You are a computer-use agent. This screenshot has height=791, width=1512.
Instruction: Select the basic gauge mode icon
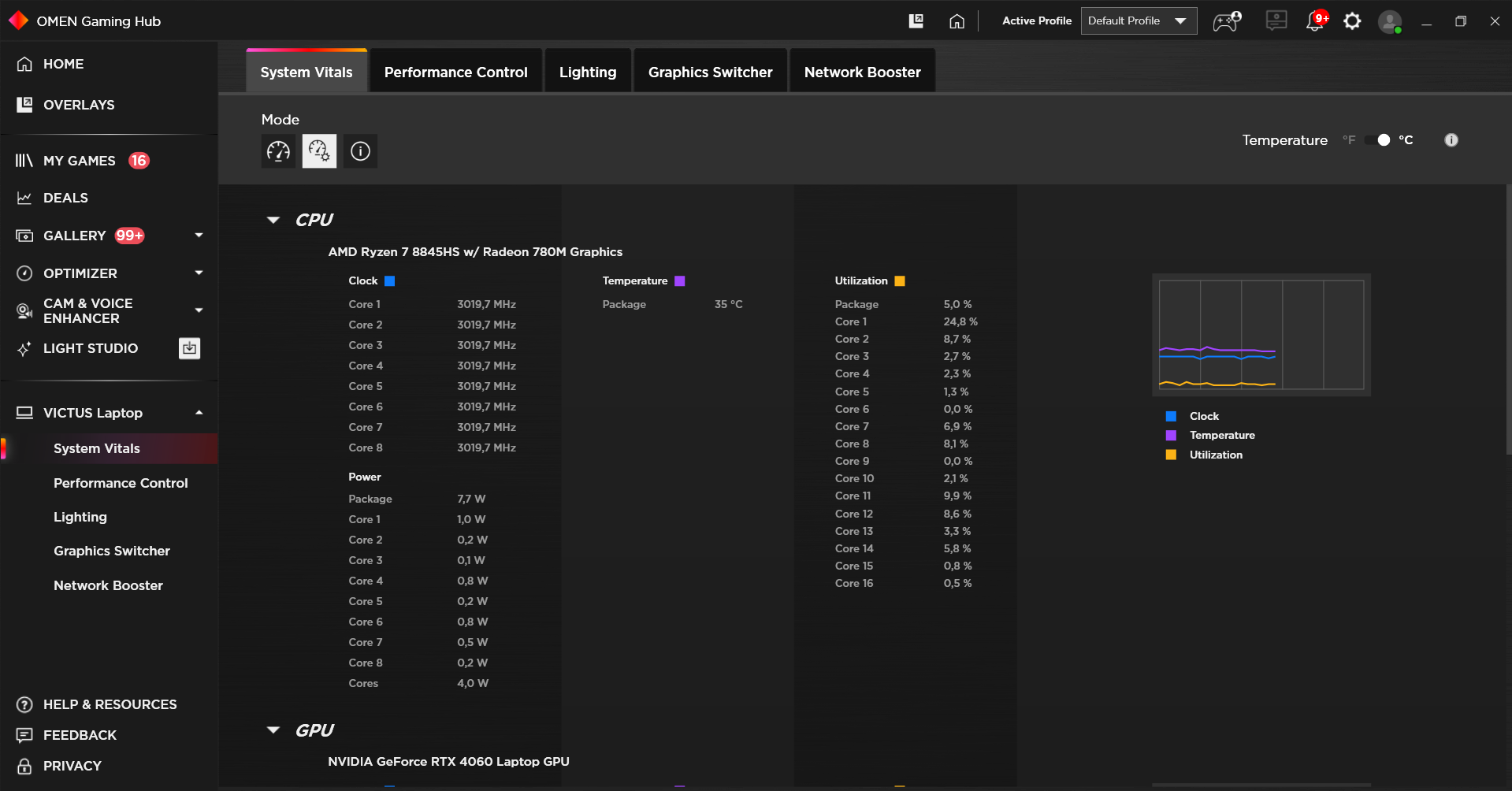click(x=278, y=151)
